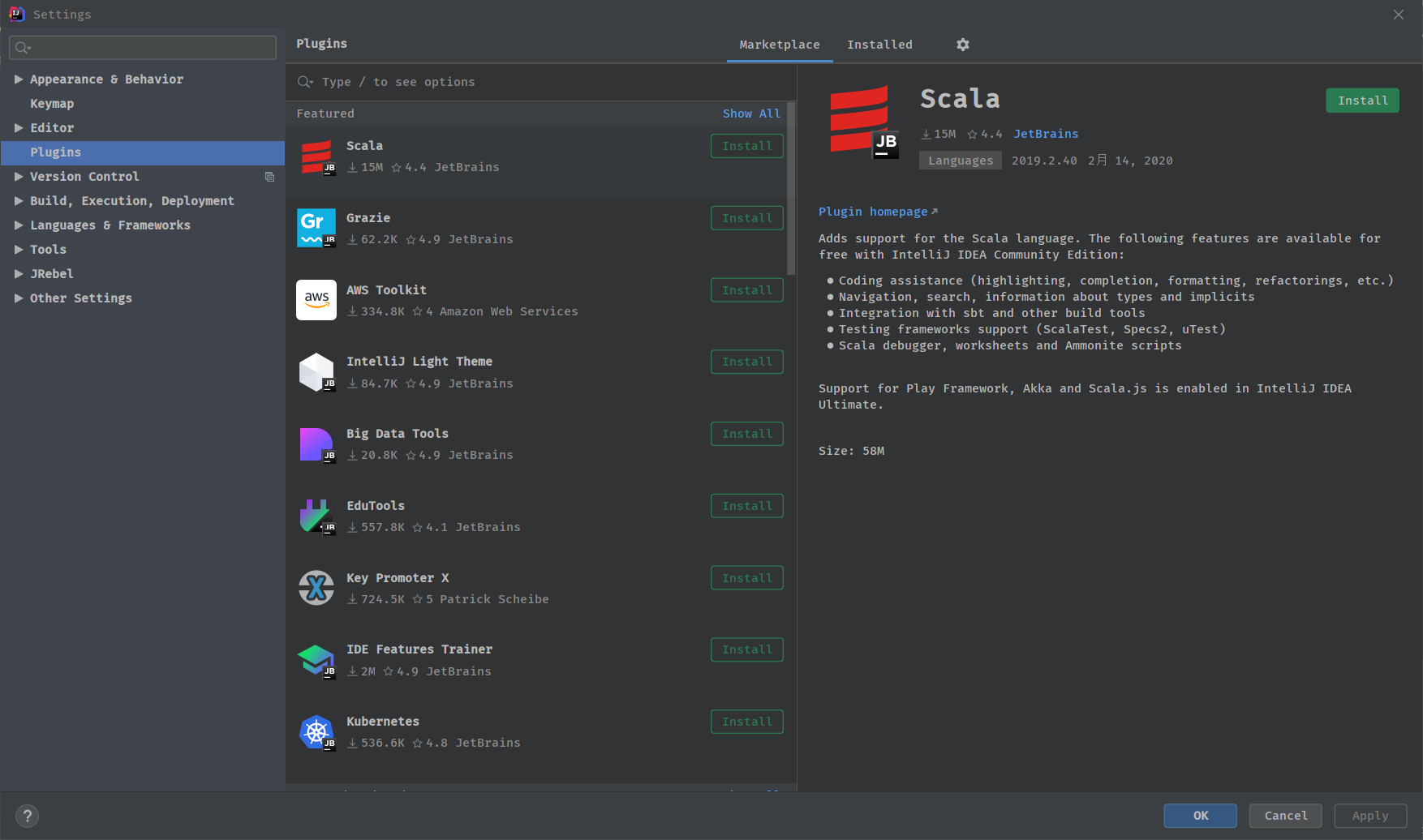Click the settings search magnifier icon
The height and width of the screenshot is (840, 1423).
[23, 48]
